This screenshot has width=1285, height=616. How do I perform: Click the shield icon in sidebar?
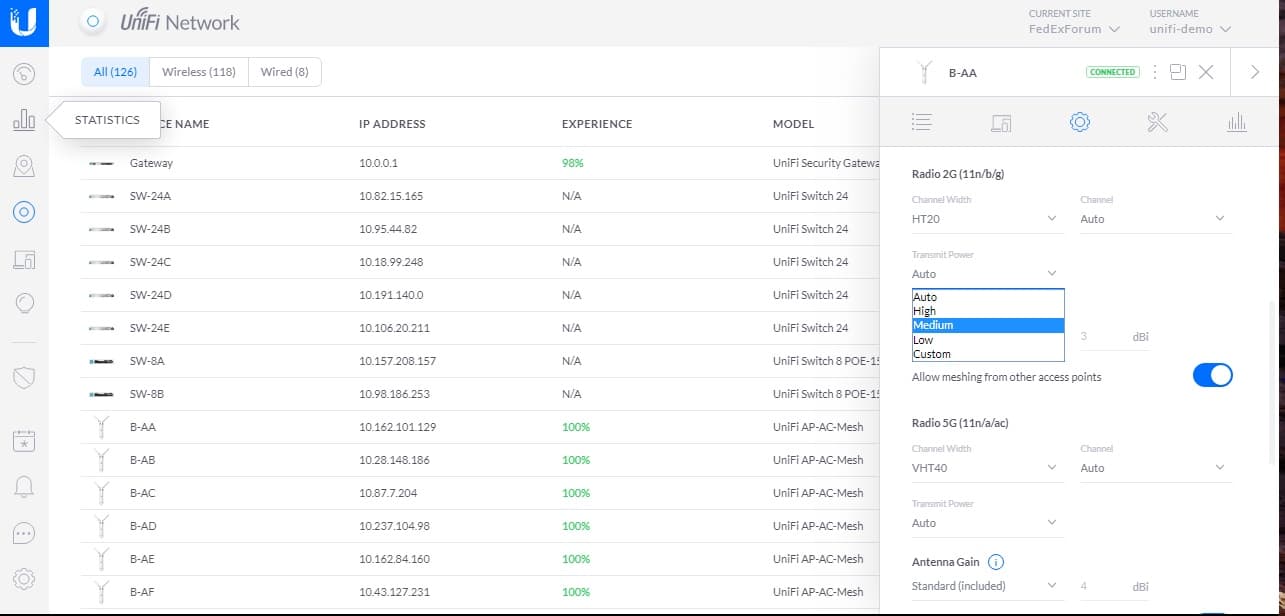click(24, 377)
